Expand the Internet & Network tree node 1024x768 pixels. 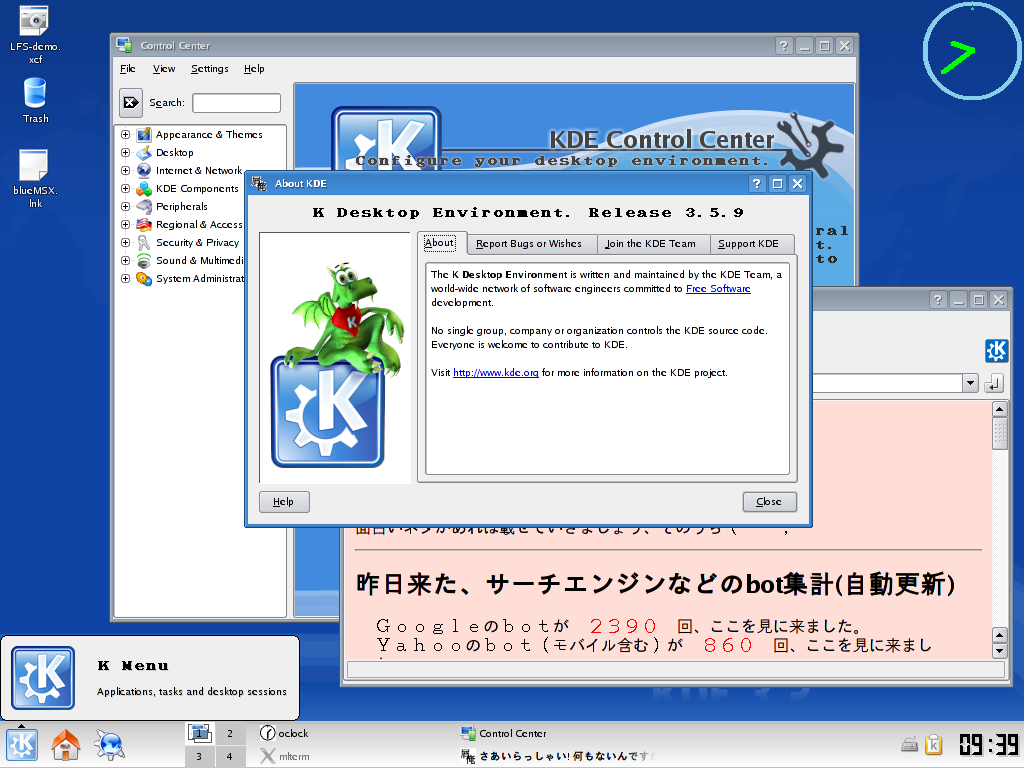[x=125, y=170]
